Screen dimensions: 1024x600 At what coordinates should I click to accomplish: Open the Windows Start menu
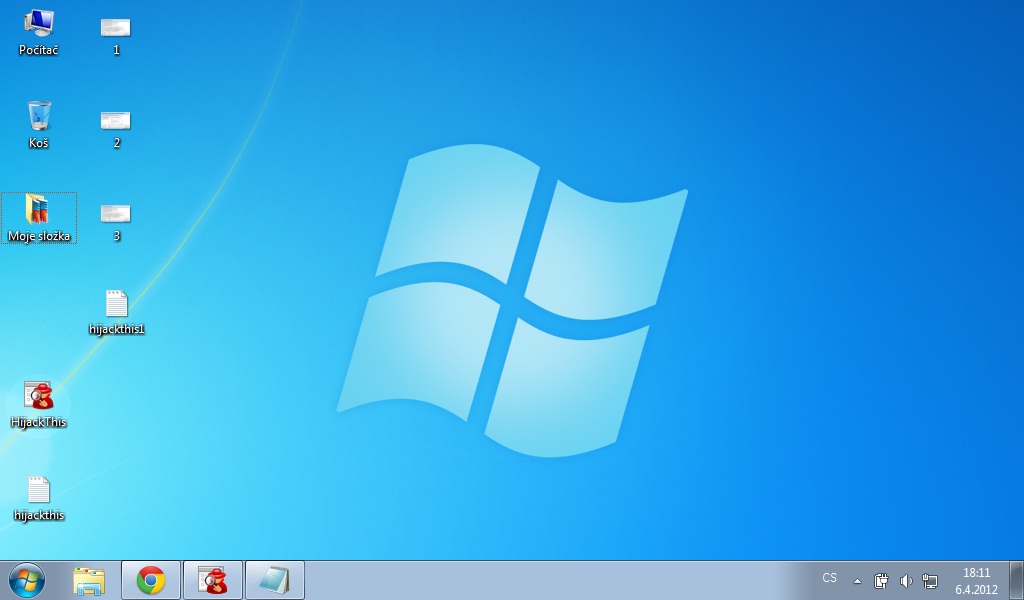click(27, 580)
